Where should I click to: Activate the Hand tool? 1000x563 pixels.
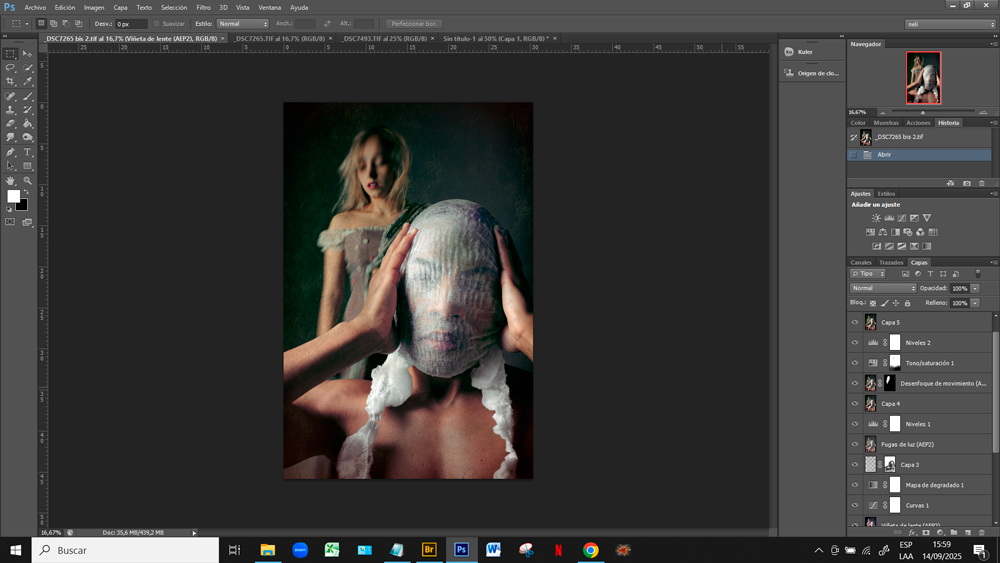pyautogui.click(x=10, y=181)
